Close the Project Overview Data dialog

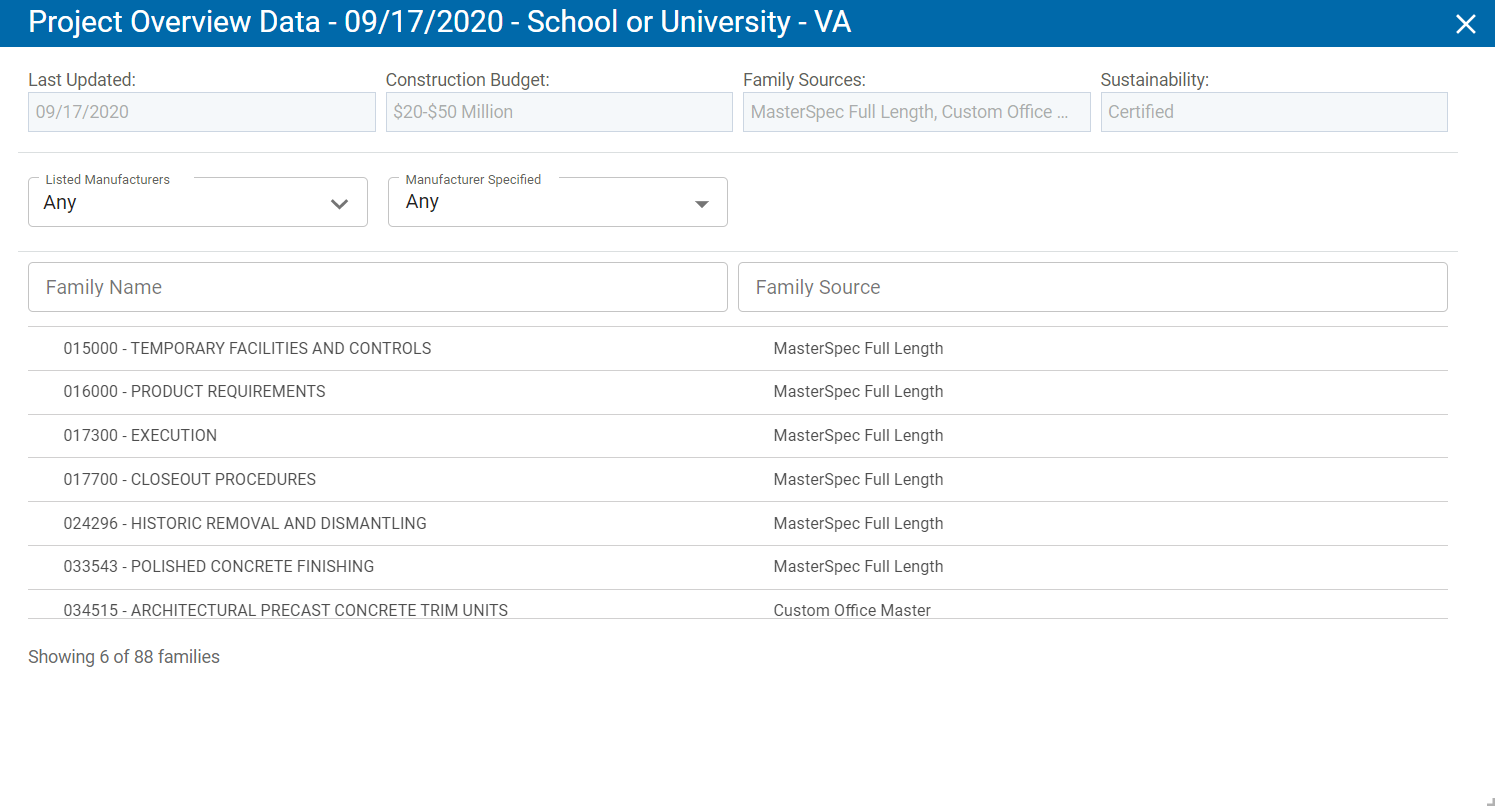tap(1465, 24)
